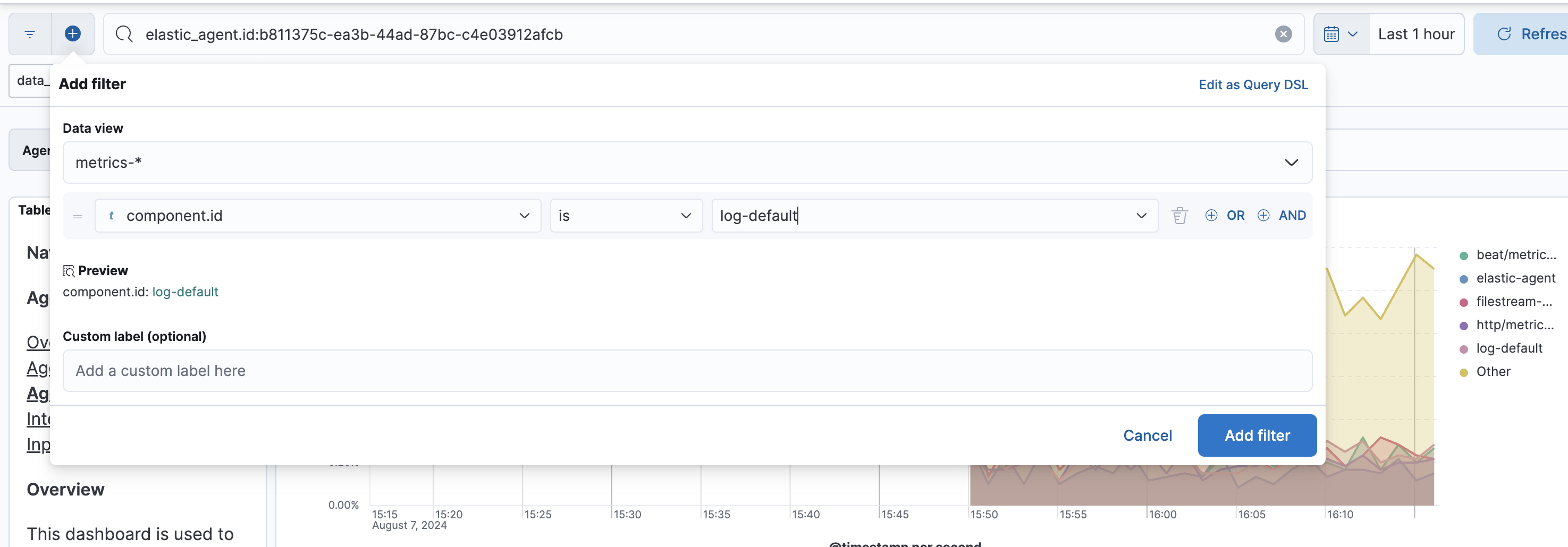Click the Add filter button

(x=1257, y=435)
